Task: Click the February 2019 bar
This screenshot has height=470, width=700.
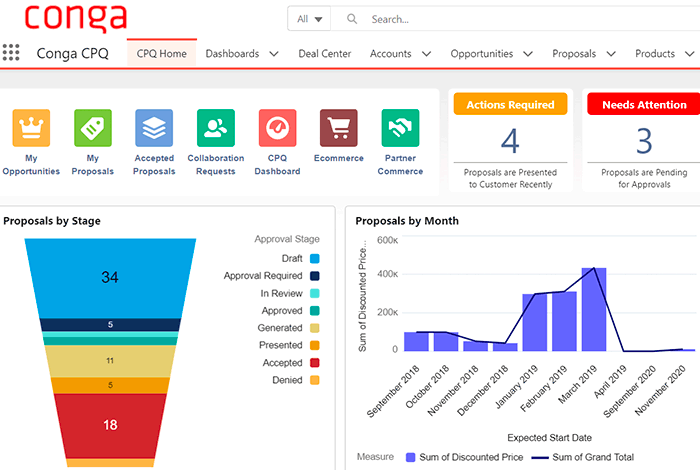Action: point(564,321)
